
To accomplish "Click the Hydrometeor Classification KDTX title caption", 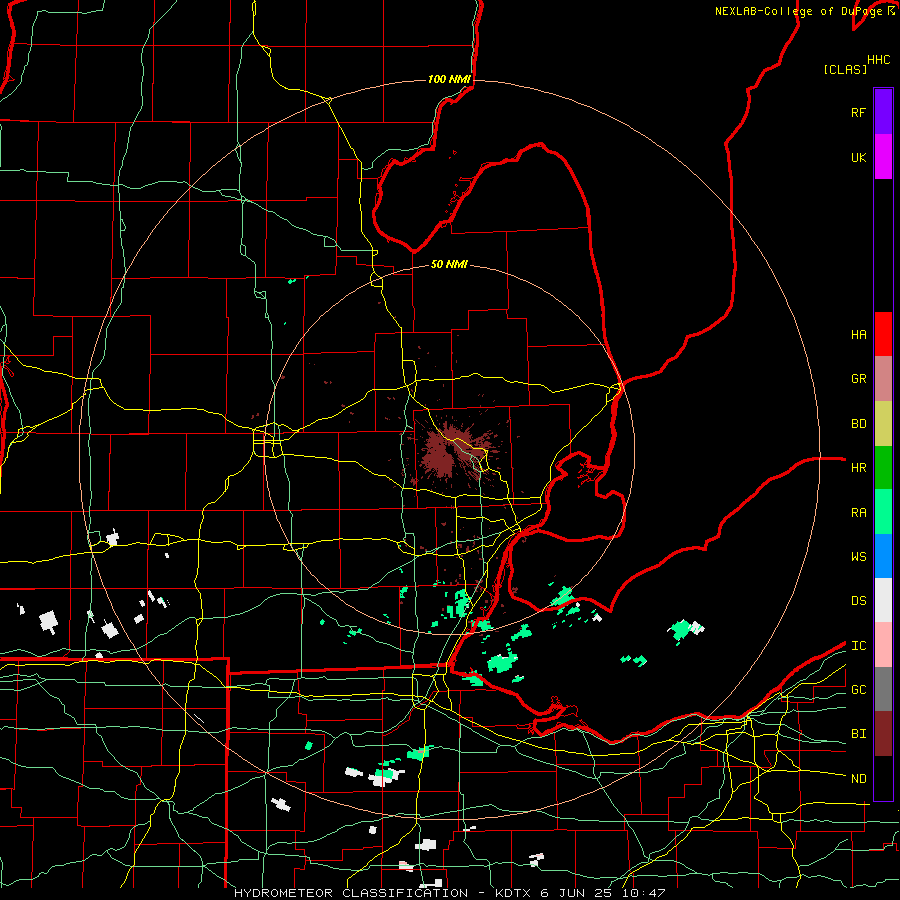I will point(449,893).
